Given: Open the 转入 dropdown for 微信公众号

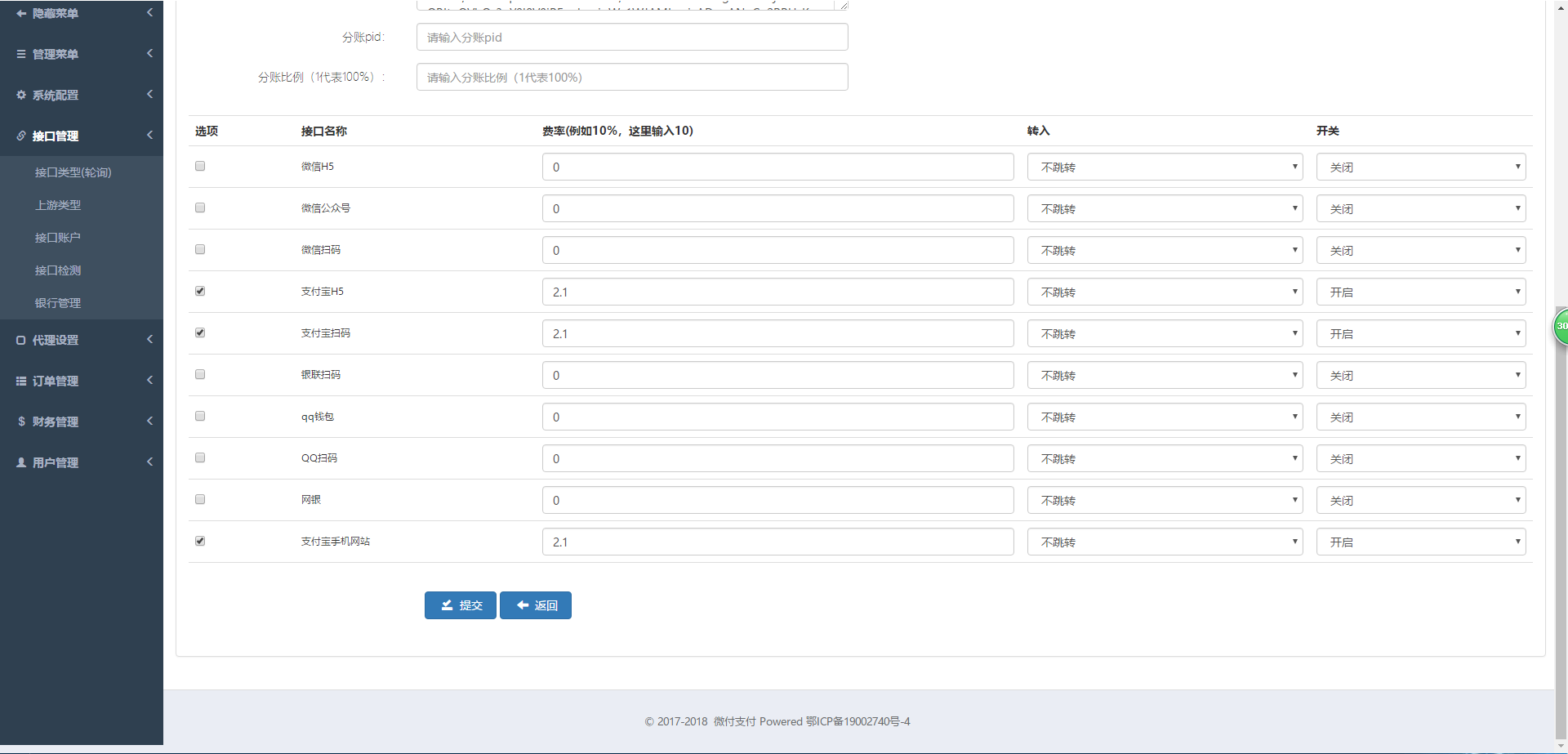Looking at the screenshot, I should [1165, 208].
